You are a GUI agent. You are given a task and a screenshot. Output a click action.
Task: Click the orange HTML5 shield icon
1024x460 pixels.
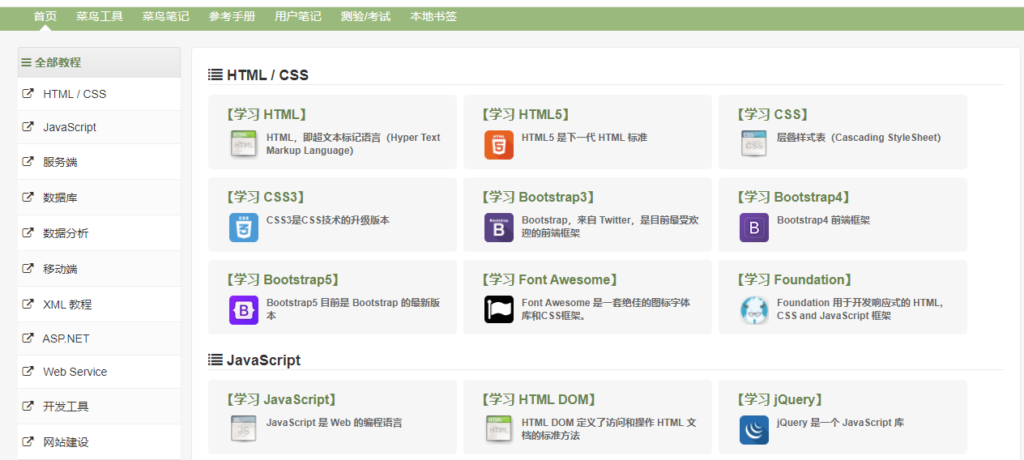click(x=498, y=145)
